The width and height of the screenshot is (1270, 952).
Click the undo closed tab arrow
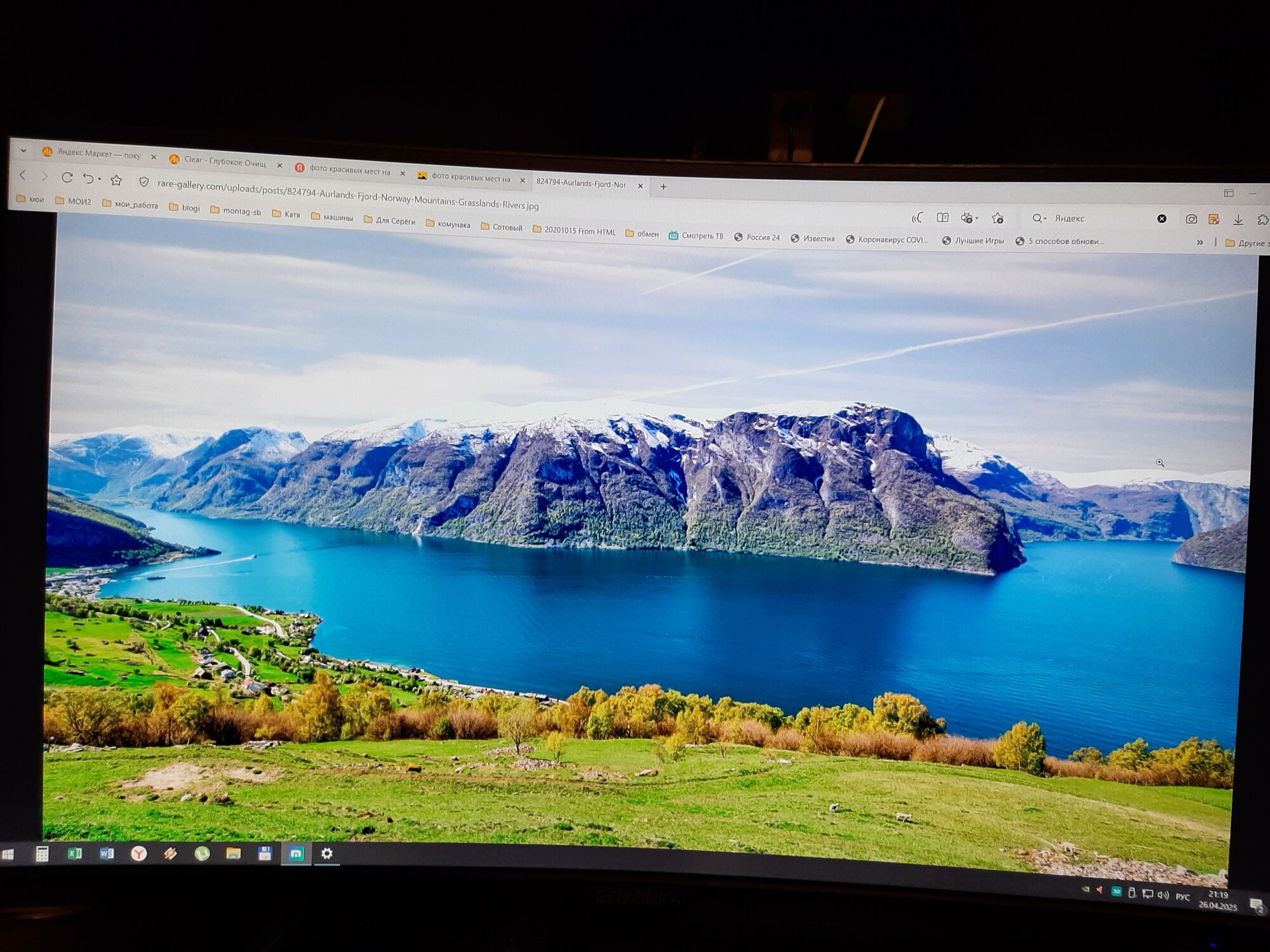[x=88, y=178]
